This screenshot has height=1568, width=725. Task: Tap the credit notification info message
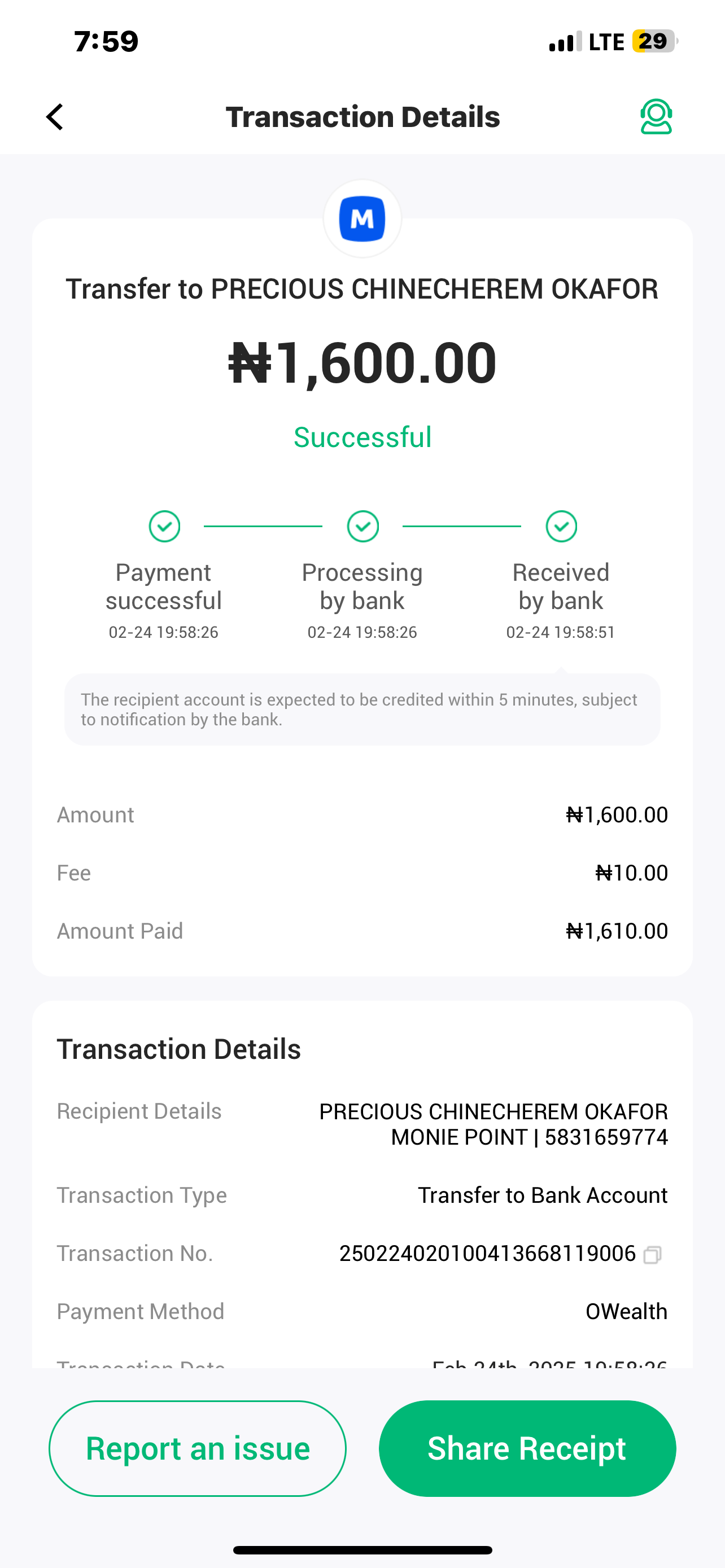[x=362, y=709]
